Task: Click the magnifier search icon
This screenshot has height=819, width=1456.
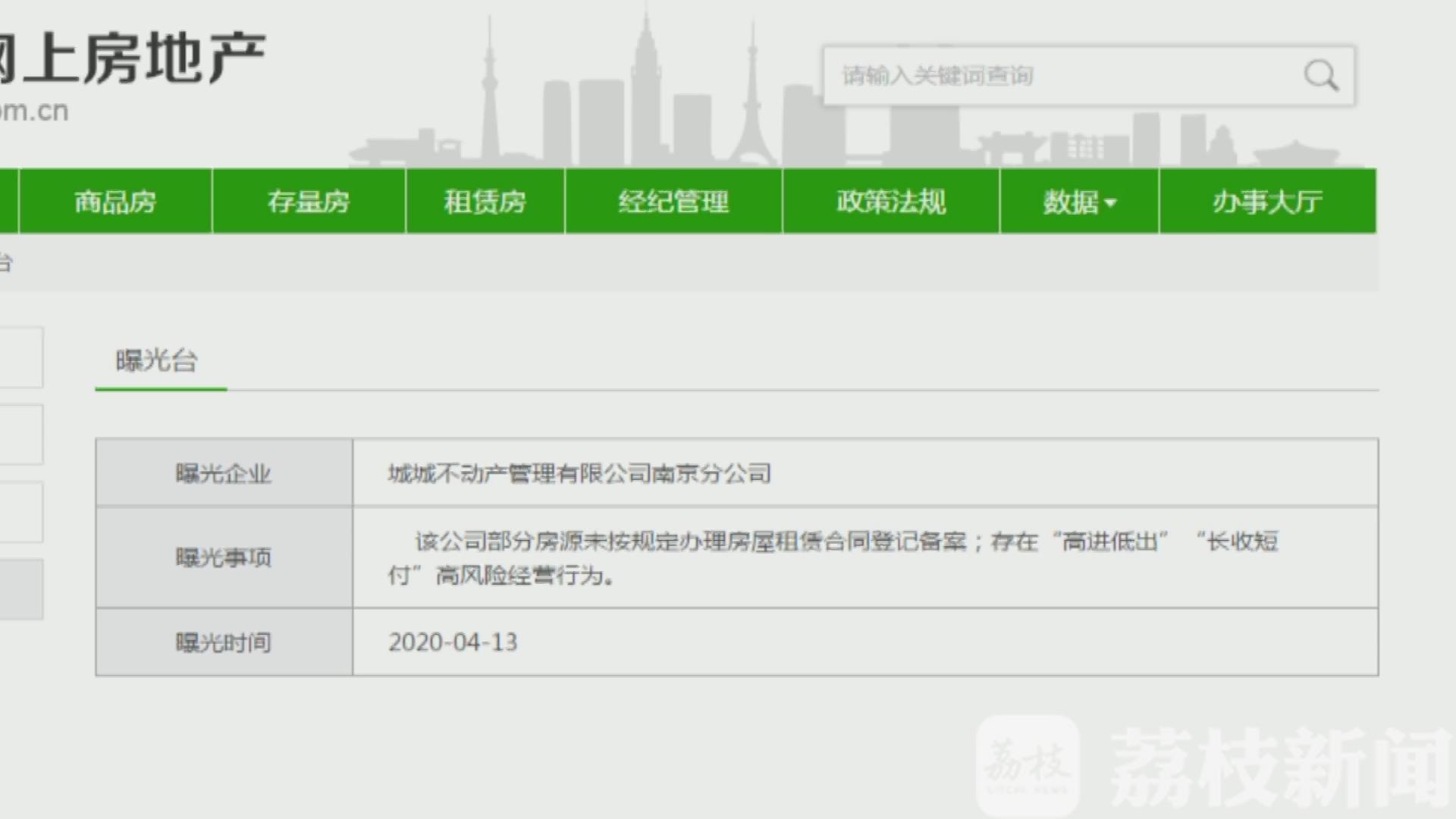Action: 1320,76
